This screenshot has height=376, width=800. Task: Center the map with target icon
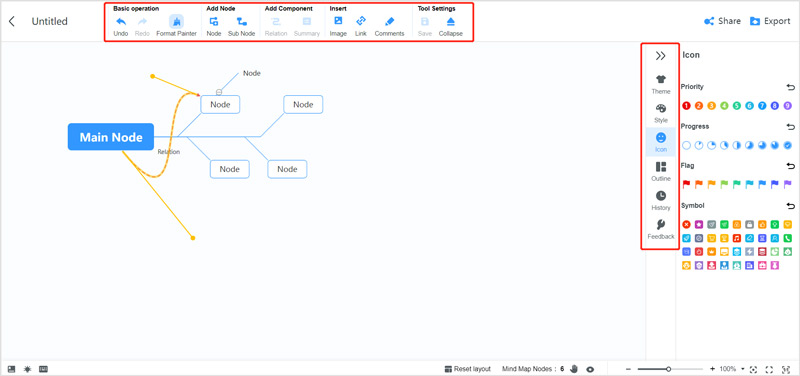point(753,369)
